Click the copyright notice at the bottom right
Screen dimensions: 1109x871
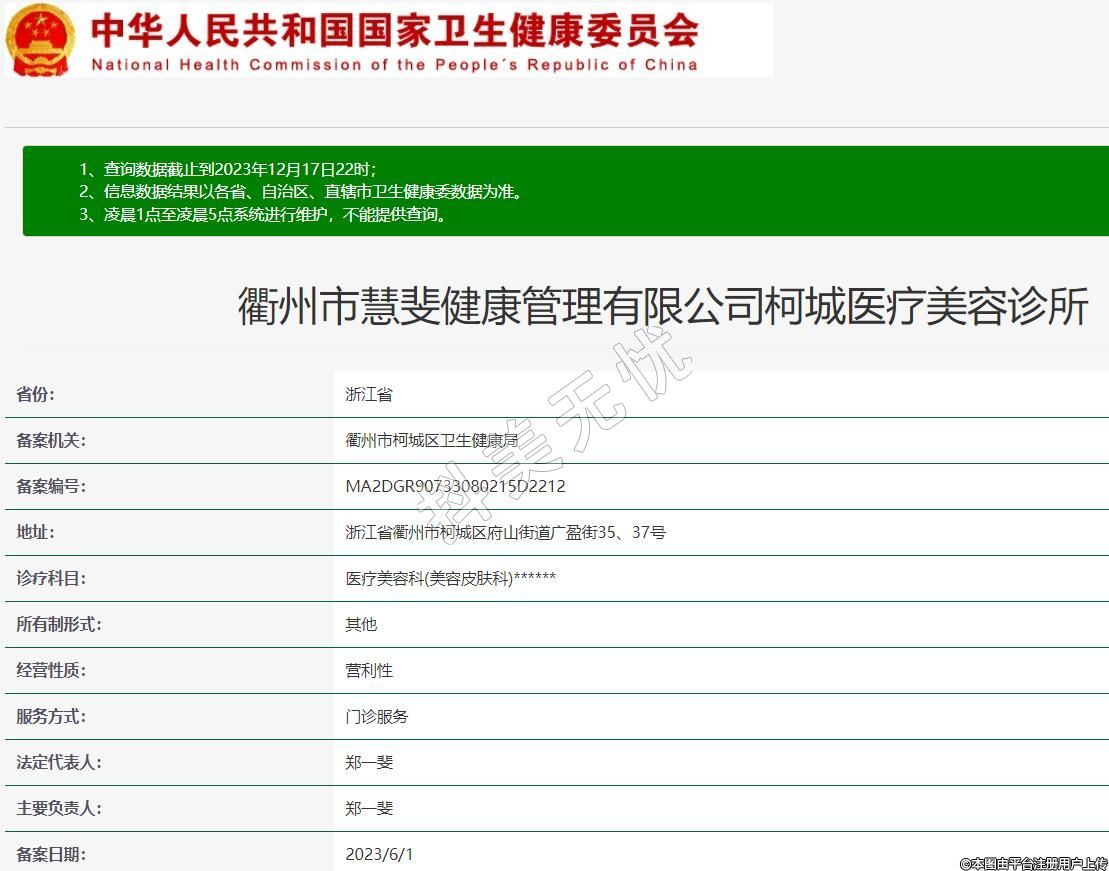pyautogui.click(x=1033, y=863)
